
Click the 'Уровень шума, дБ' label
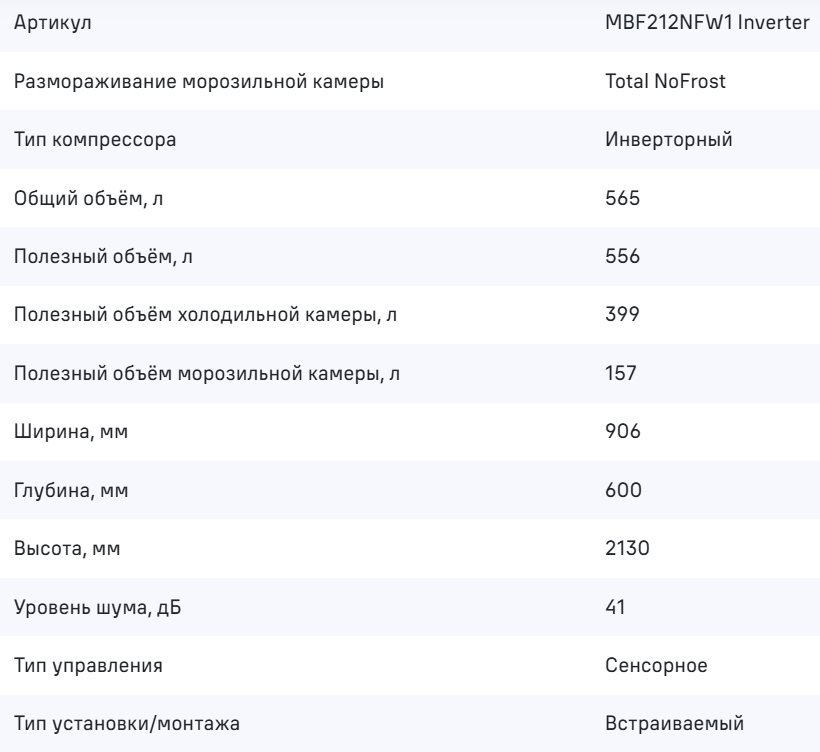click(x=96, y=604)
